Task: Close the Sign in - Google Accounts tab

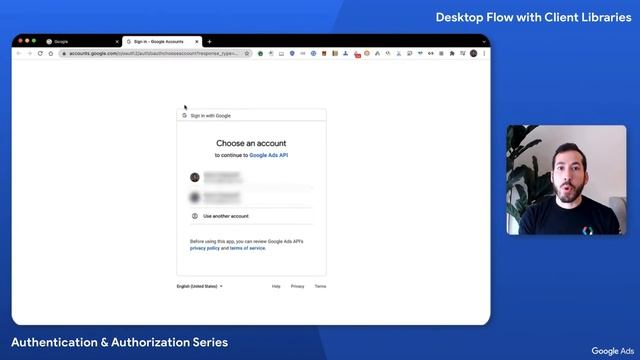Action: click(x=197, y=42)
